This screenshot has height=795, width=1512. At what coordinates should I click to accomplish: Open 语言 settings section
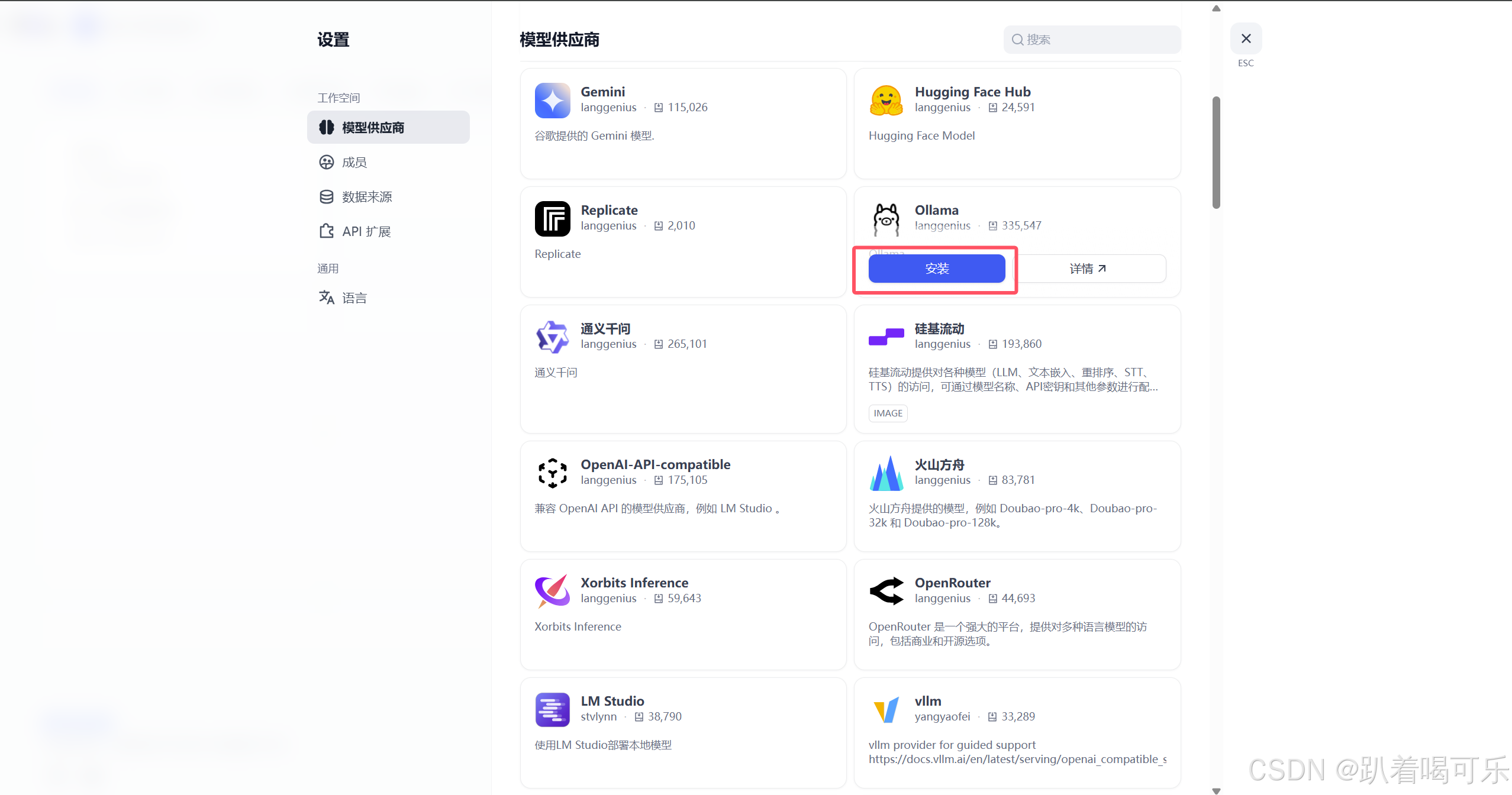388,297
